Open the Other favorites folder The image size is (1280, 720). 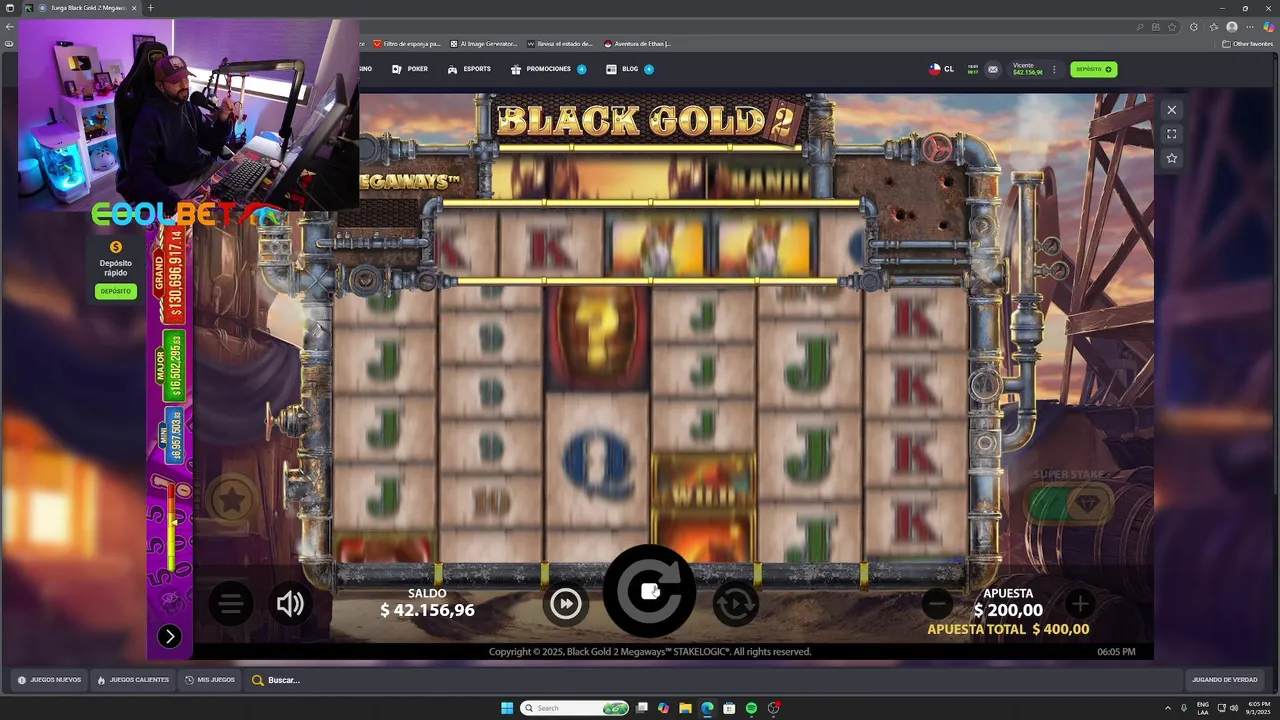click(x=1248, y=44)
